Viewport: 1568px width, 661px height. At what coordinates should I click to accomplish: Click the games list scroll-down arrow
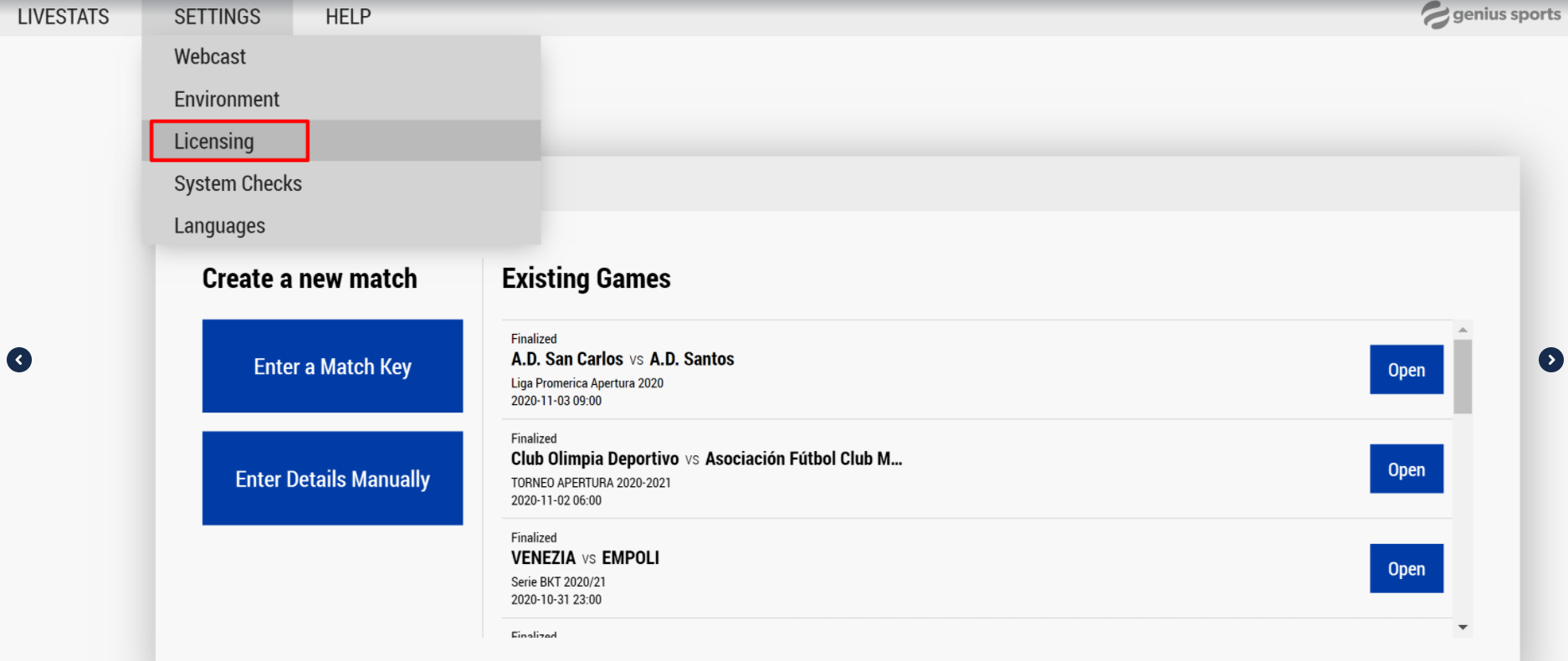(x=1463, y=627)
